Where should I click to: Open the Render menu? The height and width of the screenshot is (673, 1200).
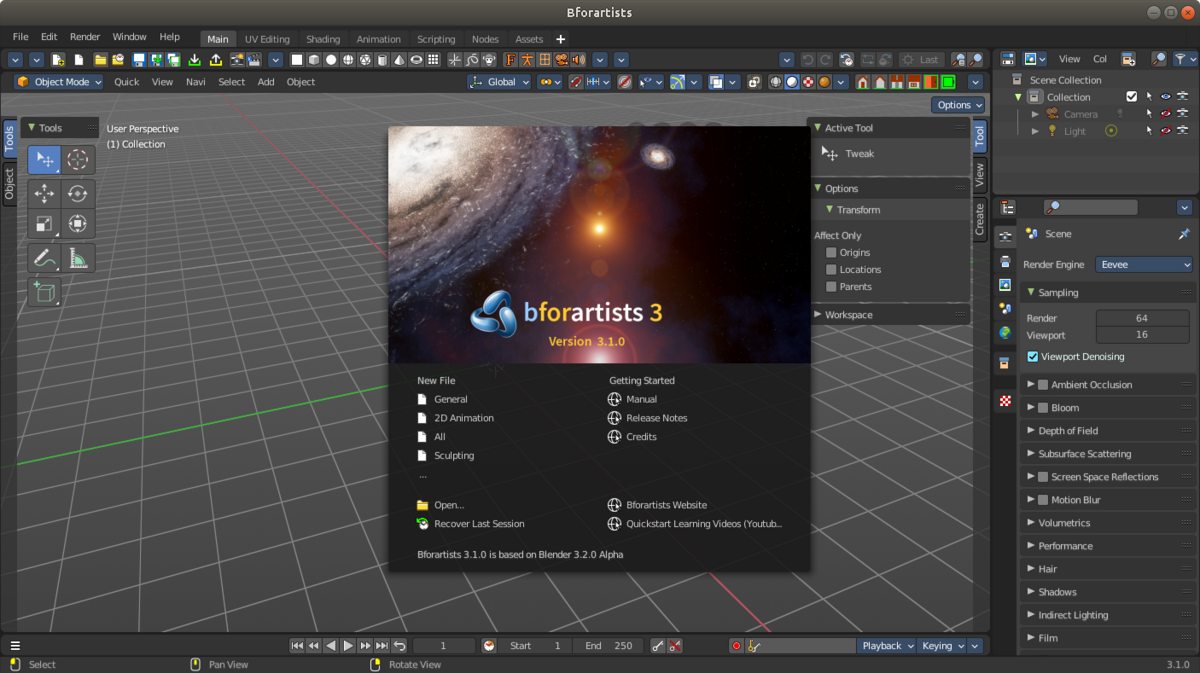coord(85,37)
